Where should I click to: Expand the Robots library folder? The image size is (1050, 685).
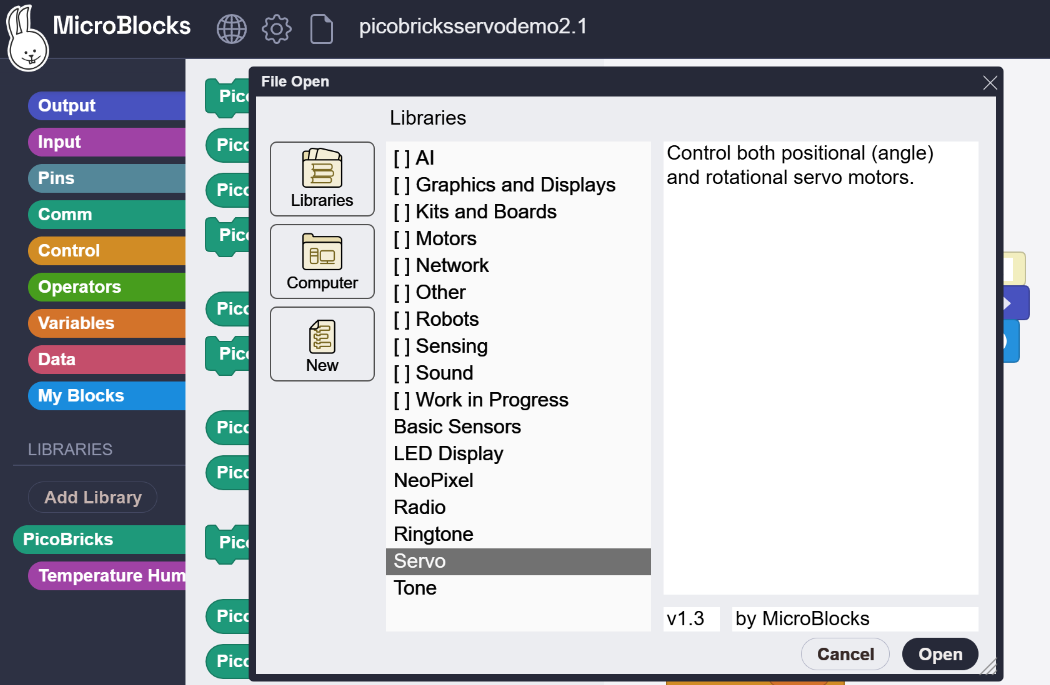(x=518, y=319)
